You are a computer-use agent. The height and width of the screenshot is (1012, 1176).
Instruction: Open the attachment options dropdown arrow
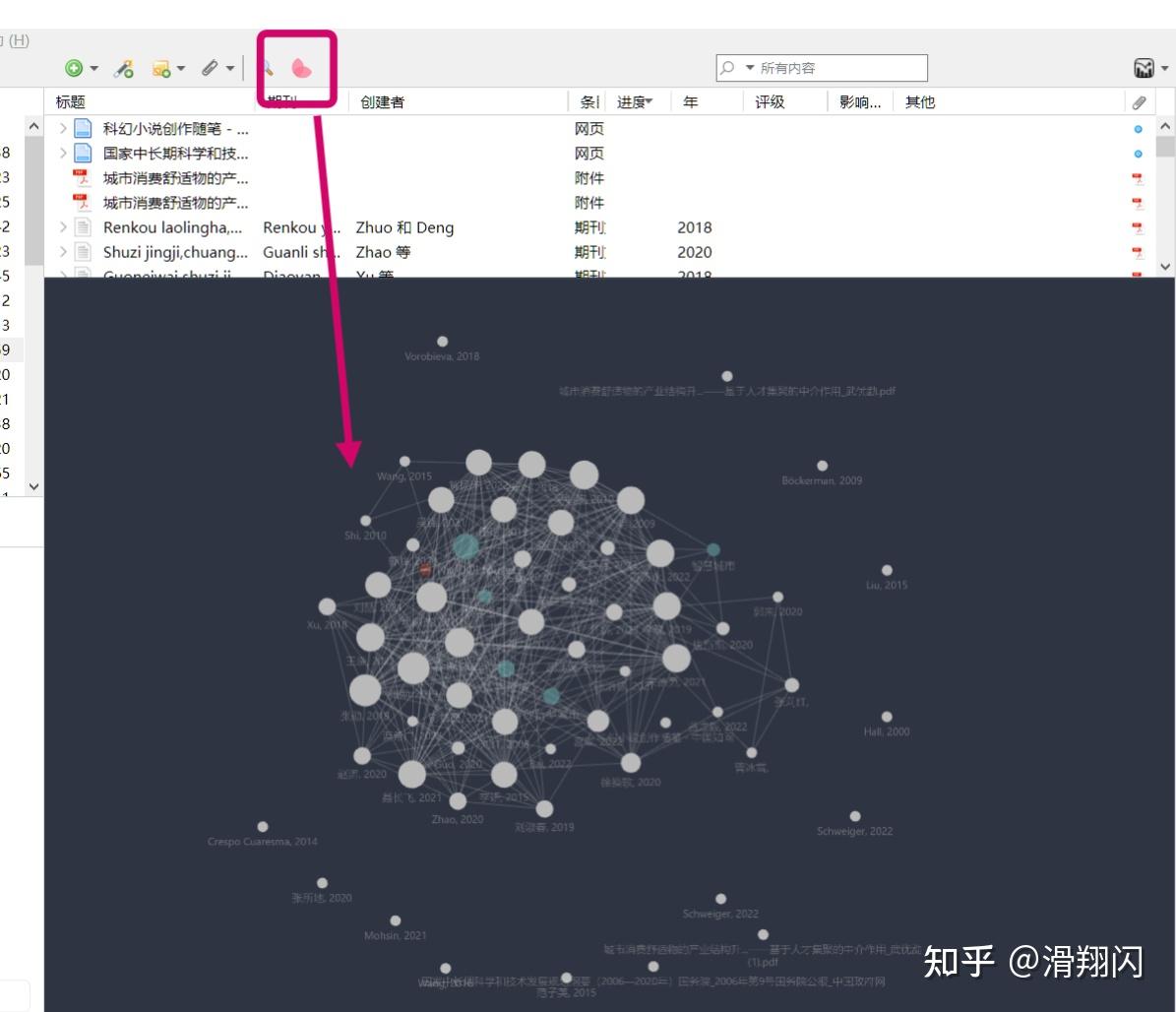pyautogui.click(x=228, y=68)
